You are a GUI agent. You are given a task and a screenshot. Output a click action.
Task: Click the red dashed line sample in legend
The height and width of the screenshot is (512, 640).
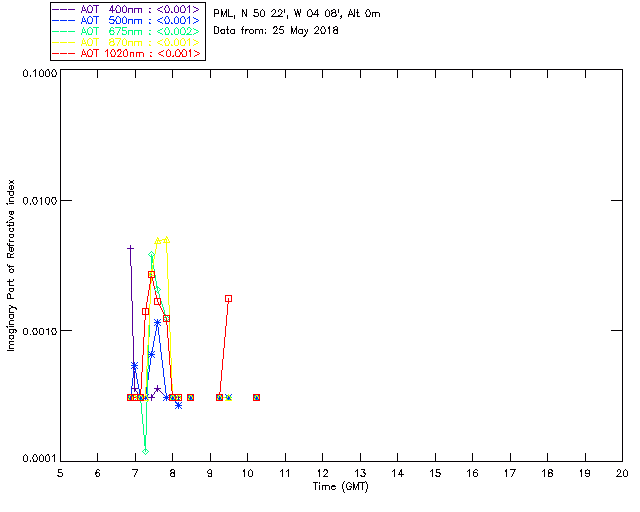coord(64,53)
